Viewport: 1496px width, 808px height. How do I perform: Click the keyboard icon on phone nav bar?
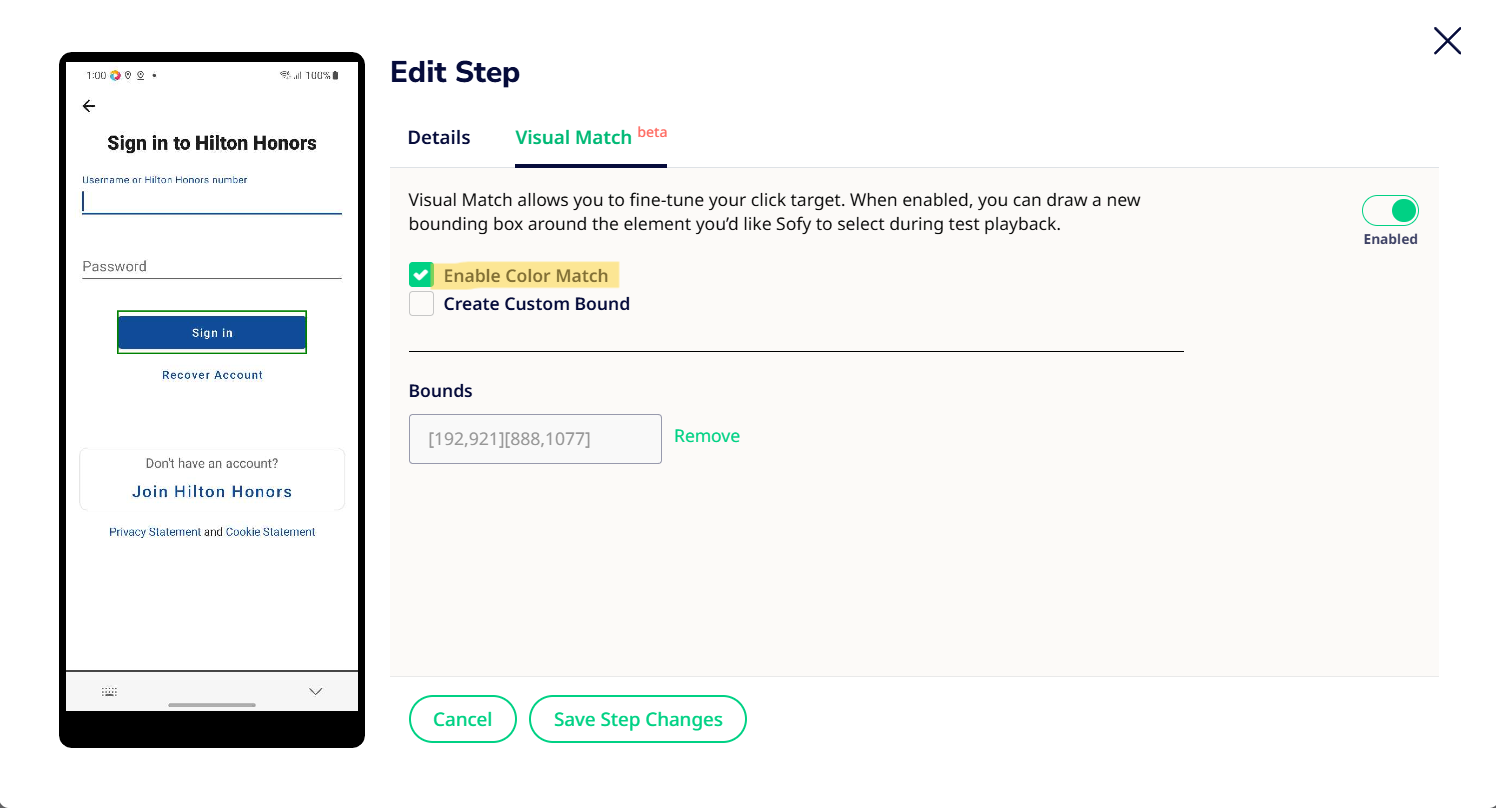pyautogui.click(x=110, y=692)
